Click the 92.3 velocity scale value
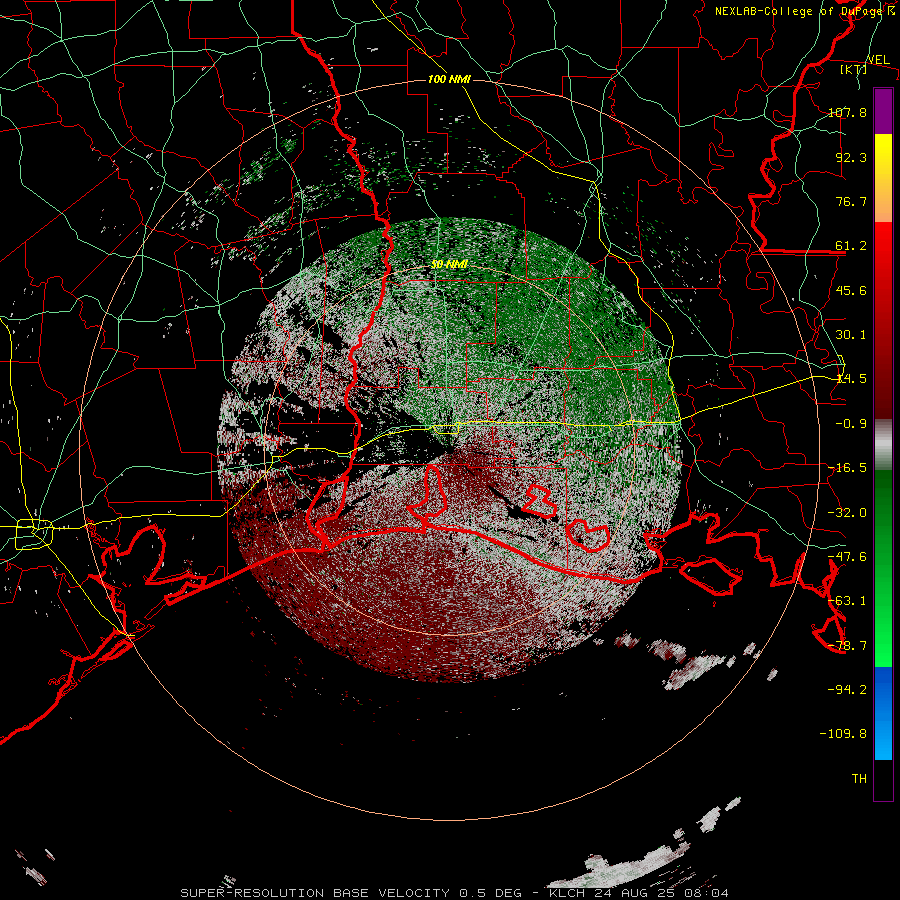900x900 pixels. click(x=851, y=157)
